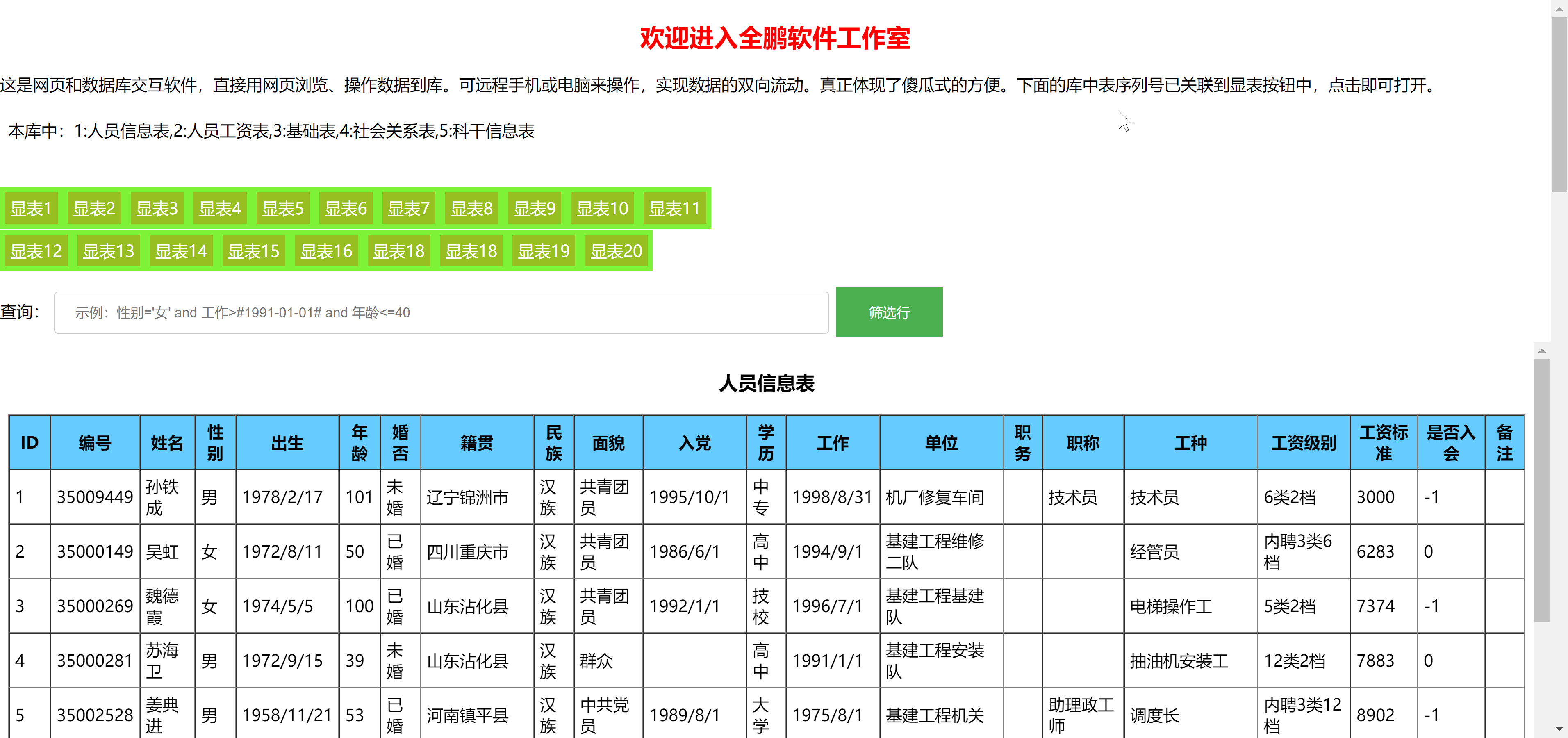Select the 显表11 button
The width and height of the screenshot is (1568, 738).
click(674, 208)
